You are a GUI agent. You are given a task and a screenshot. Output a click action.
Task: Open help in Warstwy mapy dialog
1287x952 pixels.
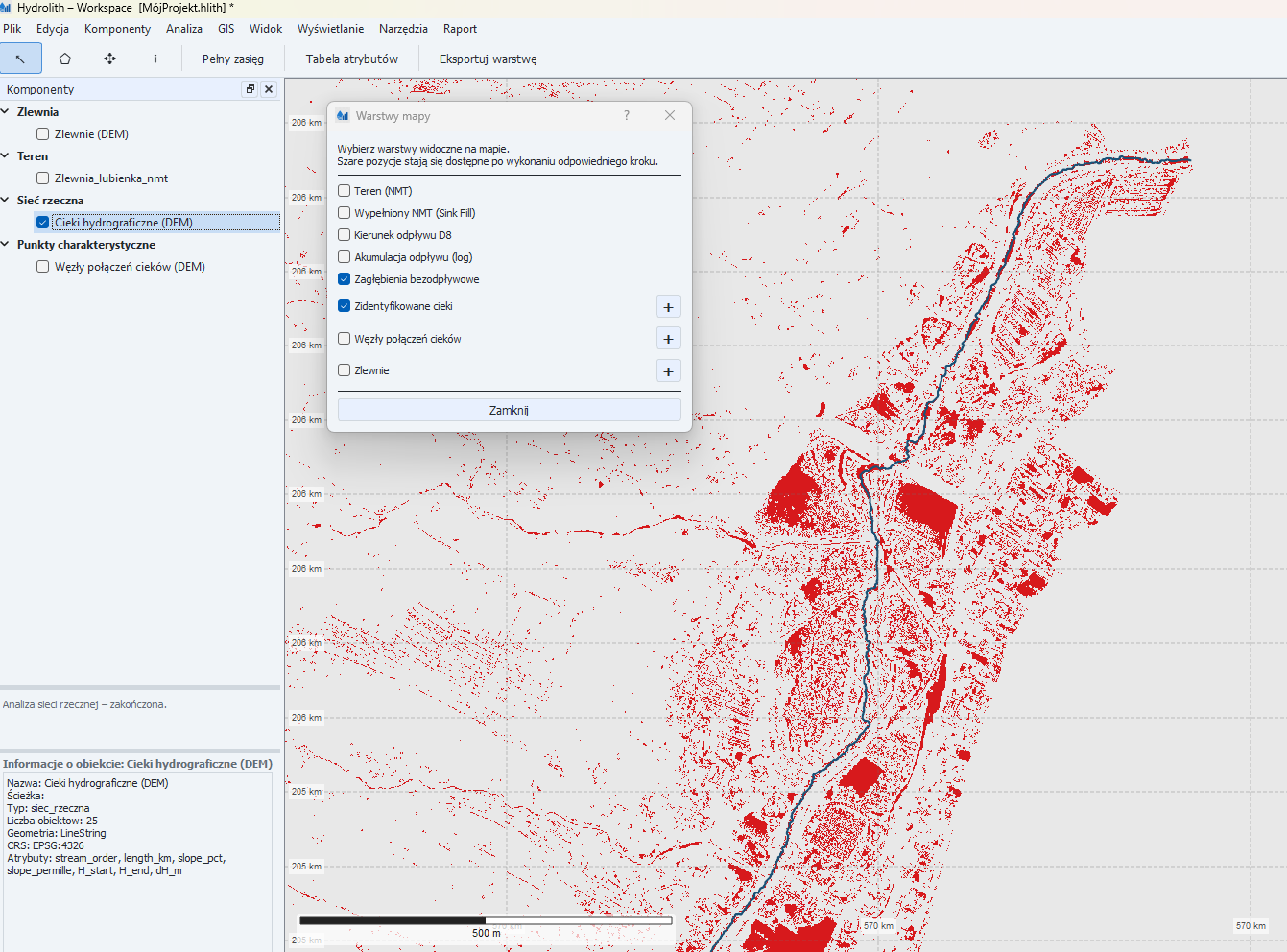click(x=627, y=115)
